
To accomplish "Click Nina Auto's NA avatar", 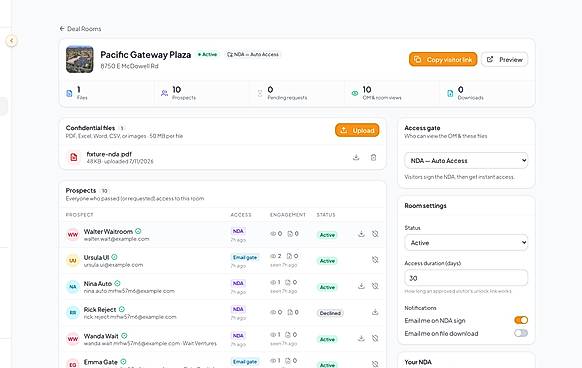I will [73, 287].
